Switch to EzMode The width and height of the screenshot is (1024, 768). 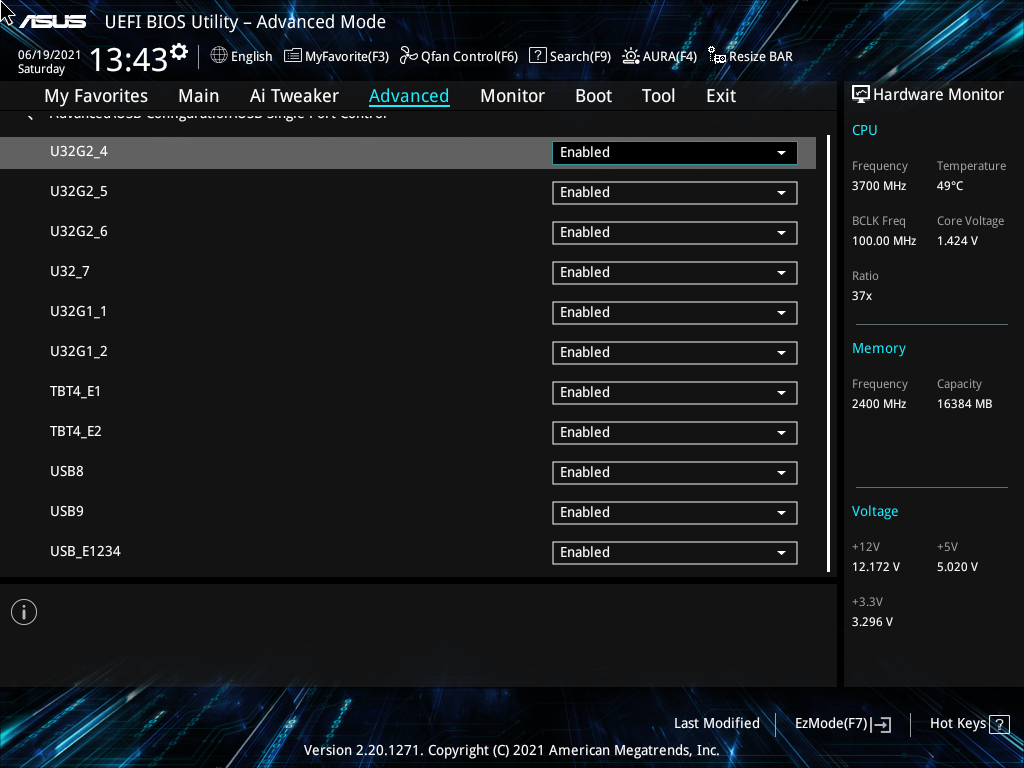(x=841, y=723)
